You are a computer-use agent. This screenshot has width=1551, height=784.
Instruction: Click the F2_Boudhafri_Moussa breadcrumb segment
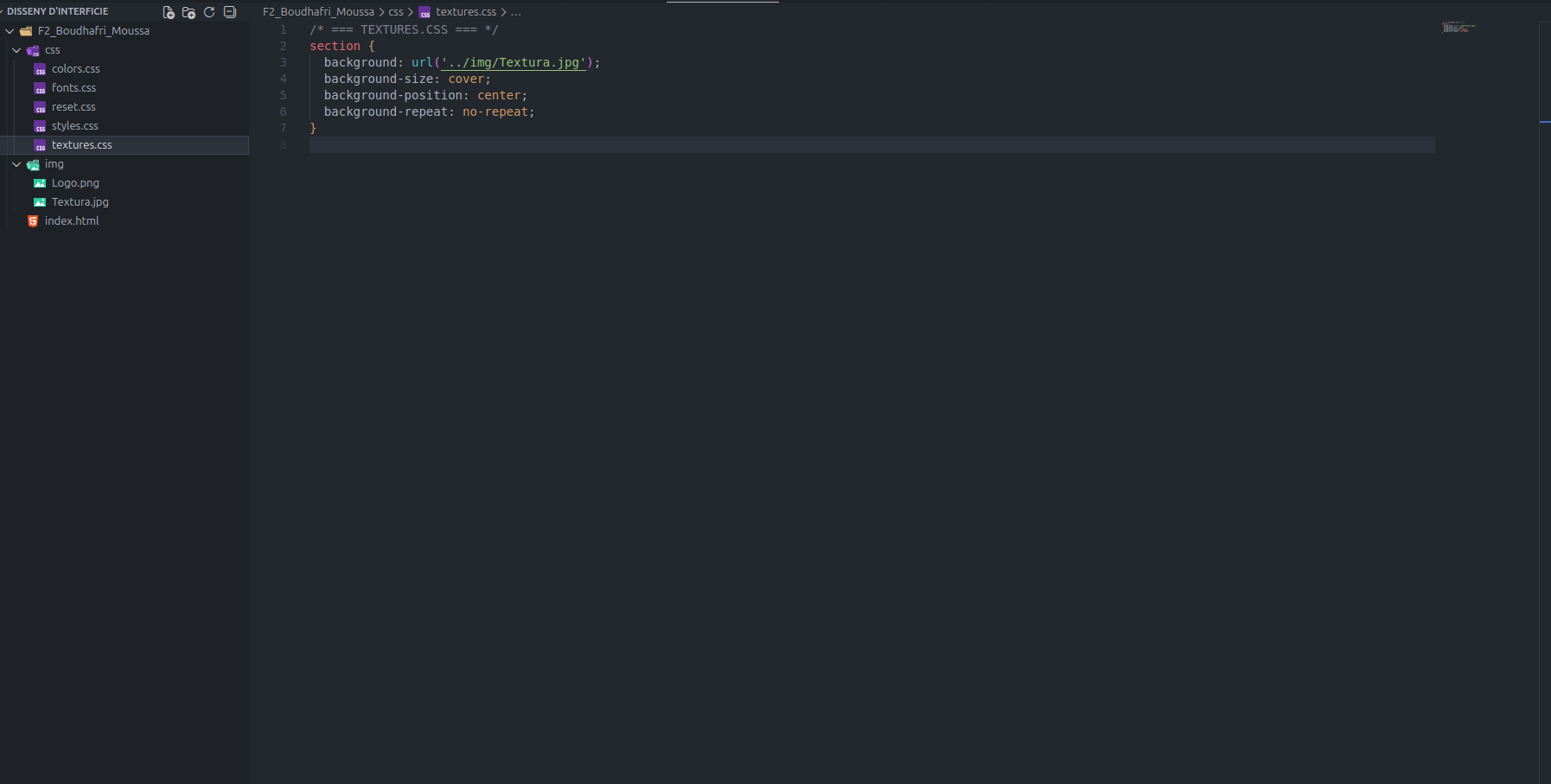click(318, 12)
